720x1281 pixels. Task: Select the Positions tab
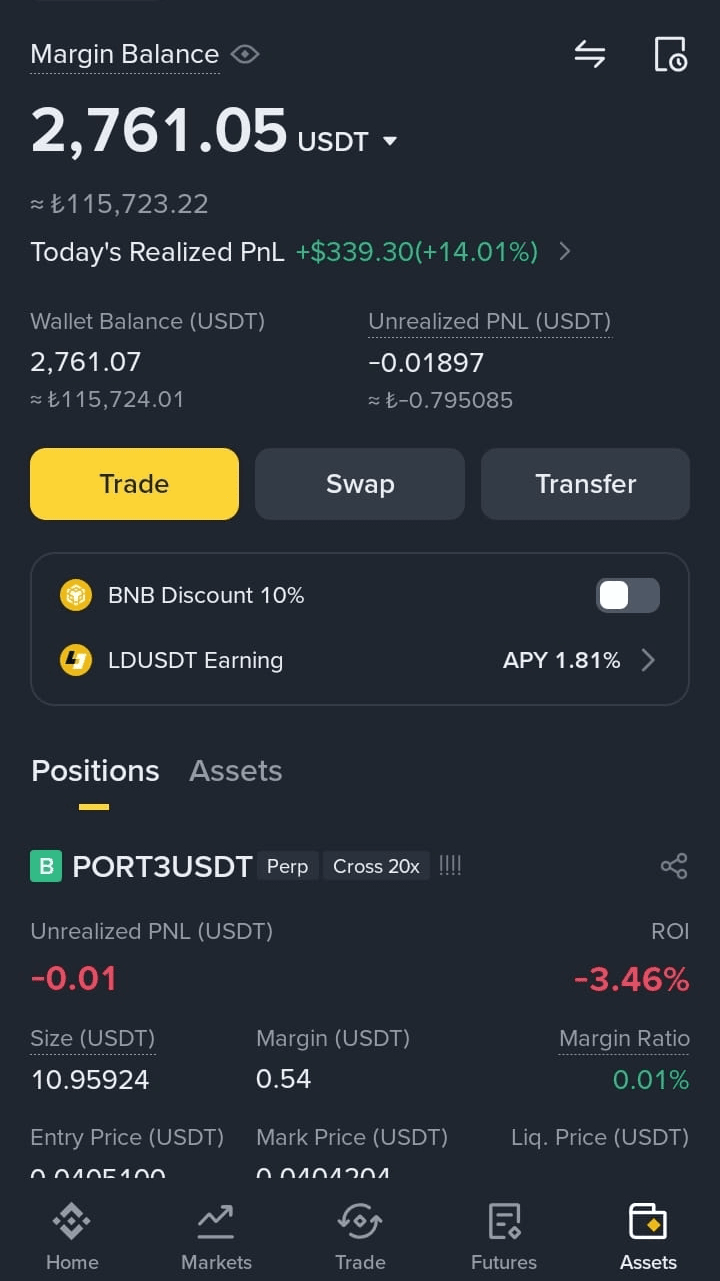point(95,771)
